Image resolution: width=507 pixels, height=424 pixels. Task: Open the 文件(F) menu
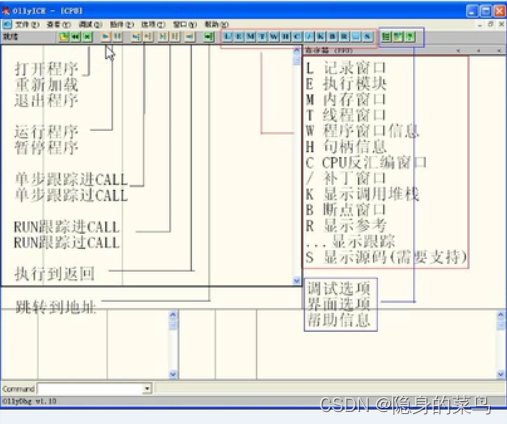click(27, 25)
